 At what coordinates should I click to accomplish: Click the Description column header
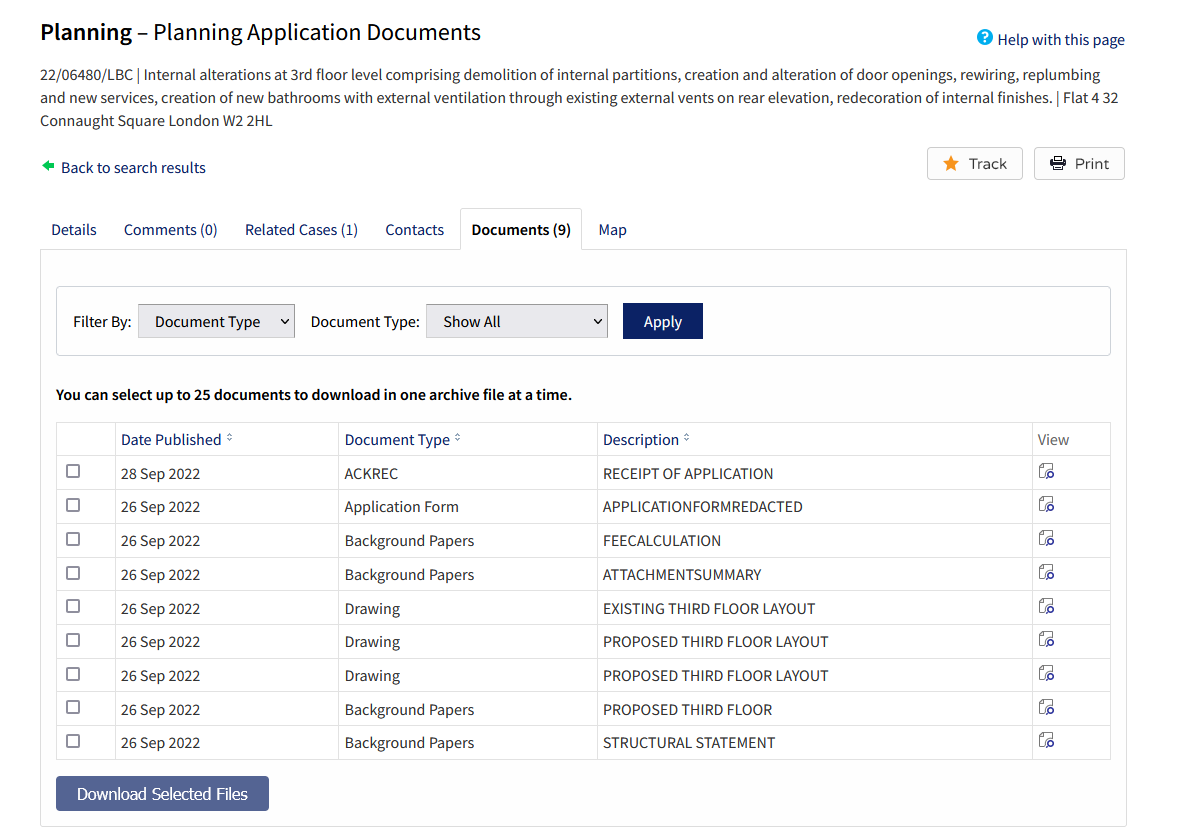[641, 439]
